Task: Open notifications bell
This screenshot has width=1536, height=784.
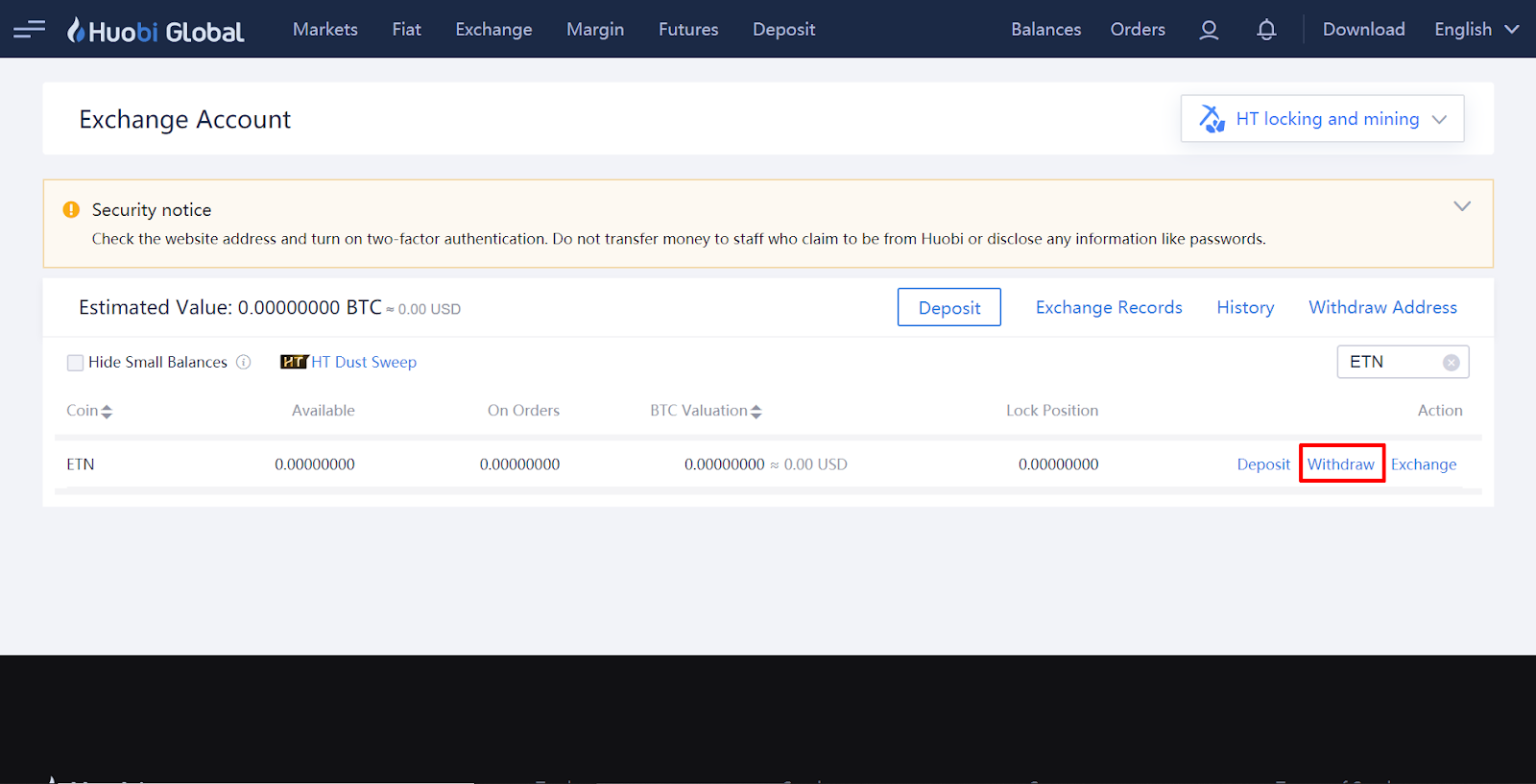Action: [x=1266, y=30]
